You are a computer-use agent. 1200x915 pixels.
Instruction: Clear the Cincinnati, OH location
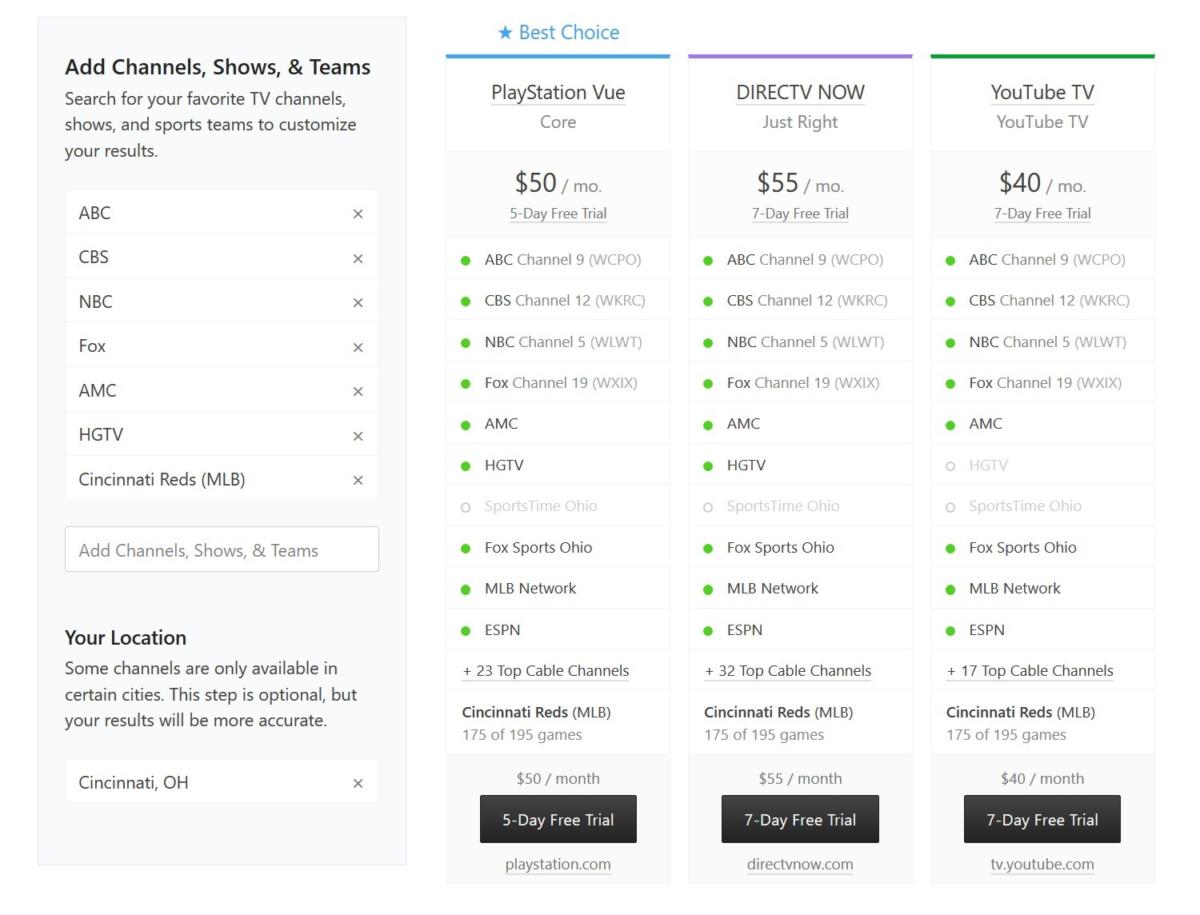pos(358,783)
